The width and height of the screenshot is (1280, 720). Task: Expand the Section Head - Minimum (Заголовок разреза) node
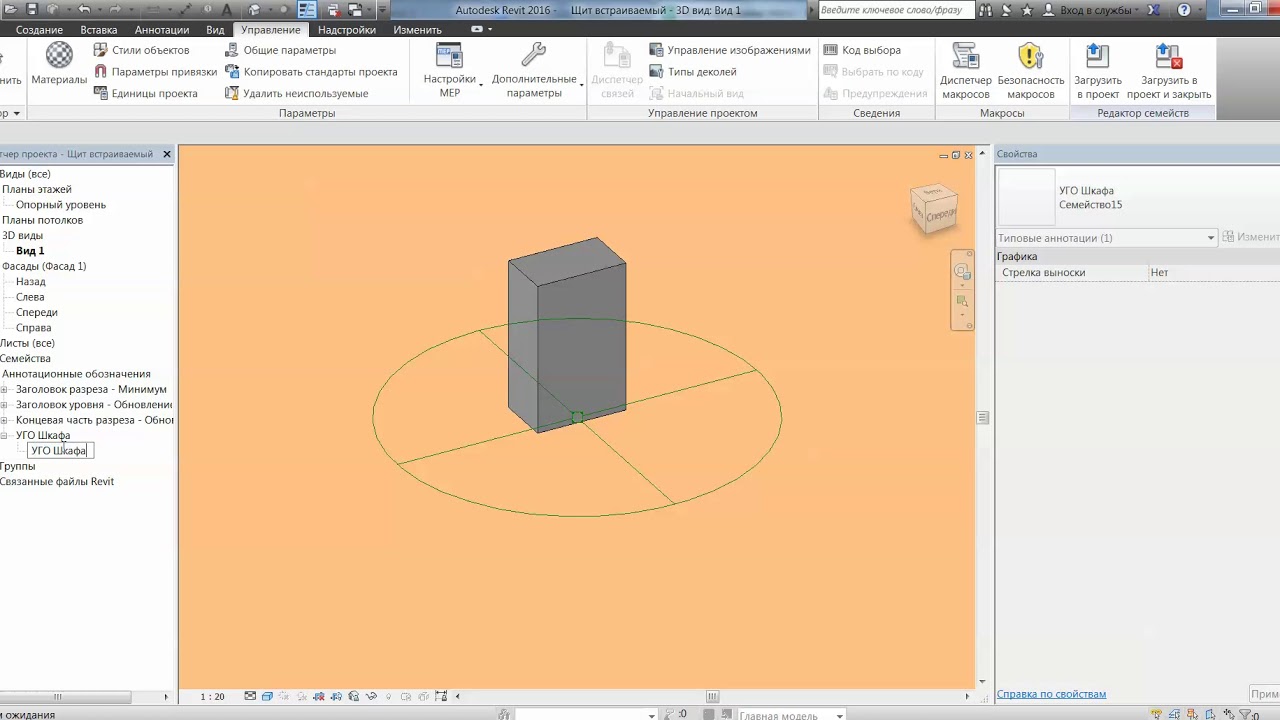tap(4, 389)
